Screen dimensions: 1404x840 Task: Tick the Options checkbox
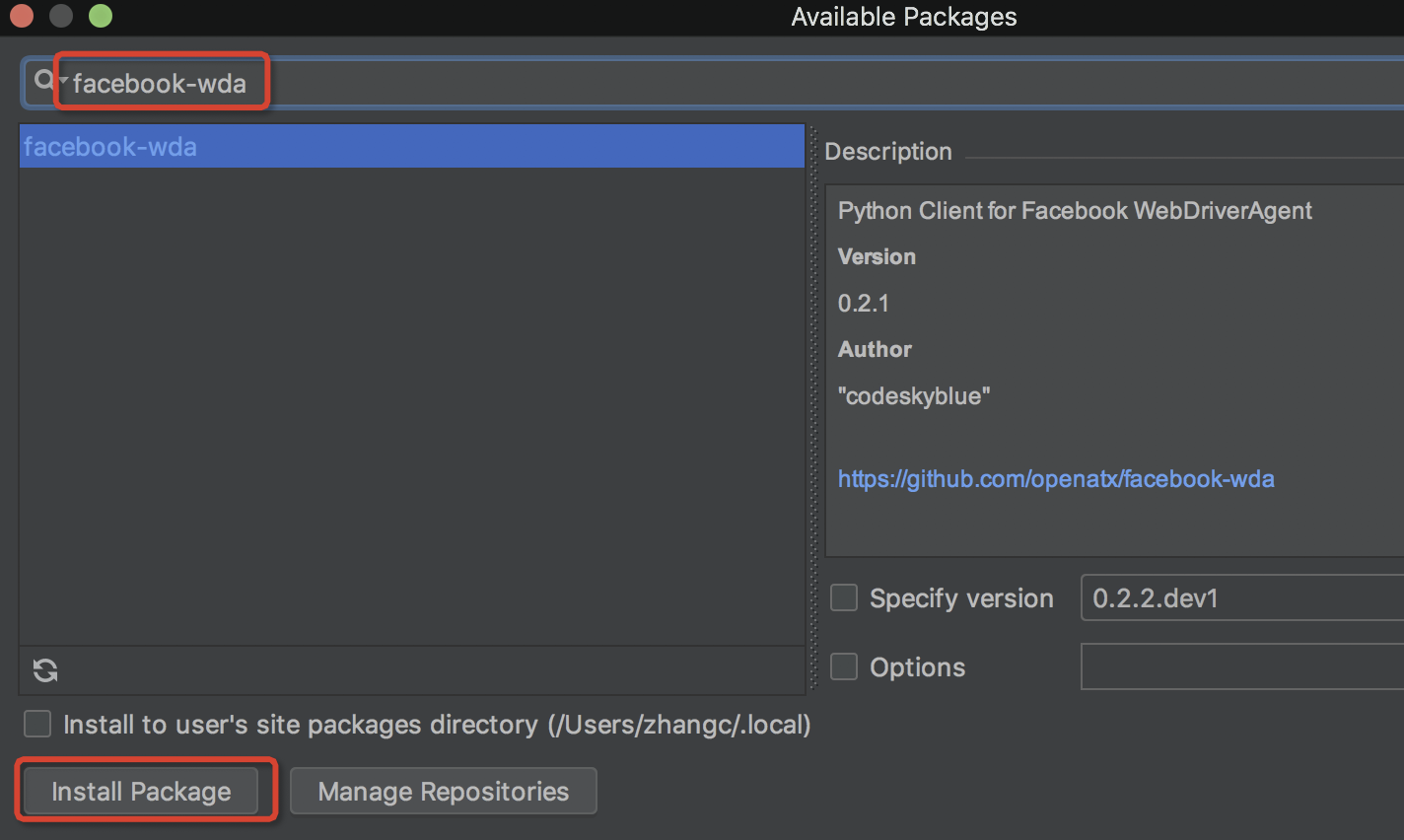point(844,666)
